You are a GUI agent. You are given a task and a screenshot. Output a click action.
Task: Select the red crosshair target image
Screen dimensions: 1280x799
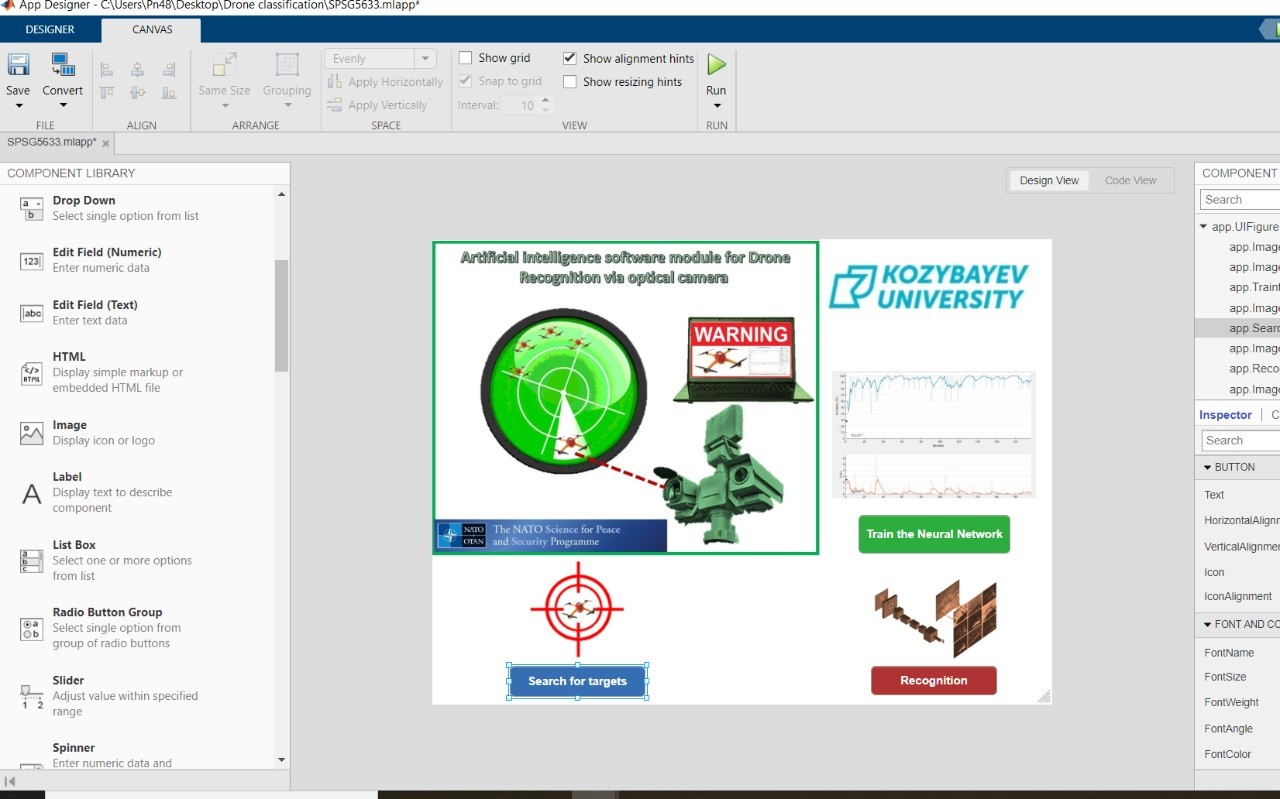click(577, 608)
